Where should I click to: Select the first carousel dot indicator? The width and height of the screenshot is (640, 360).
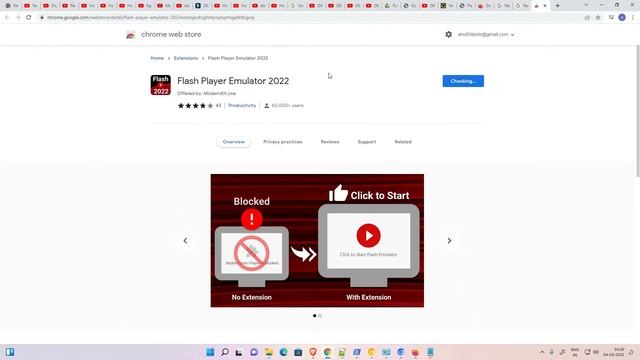coord(314,316)
